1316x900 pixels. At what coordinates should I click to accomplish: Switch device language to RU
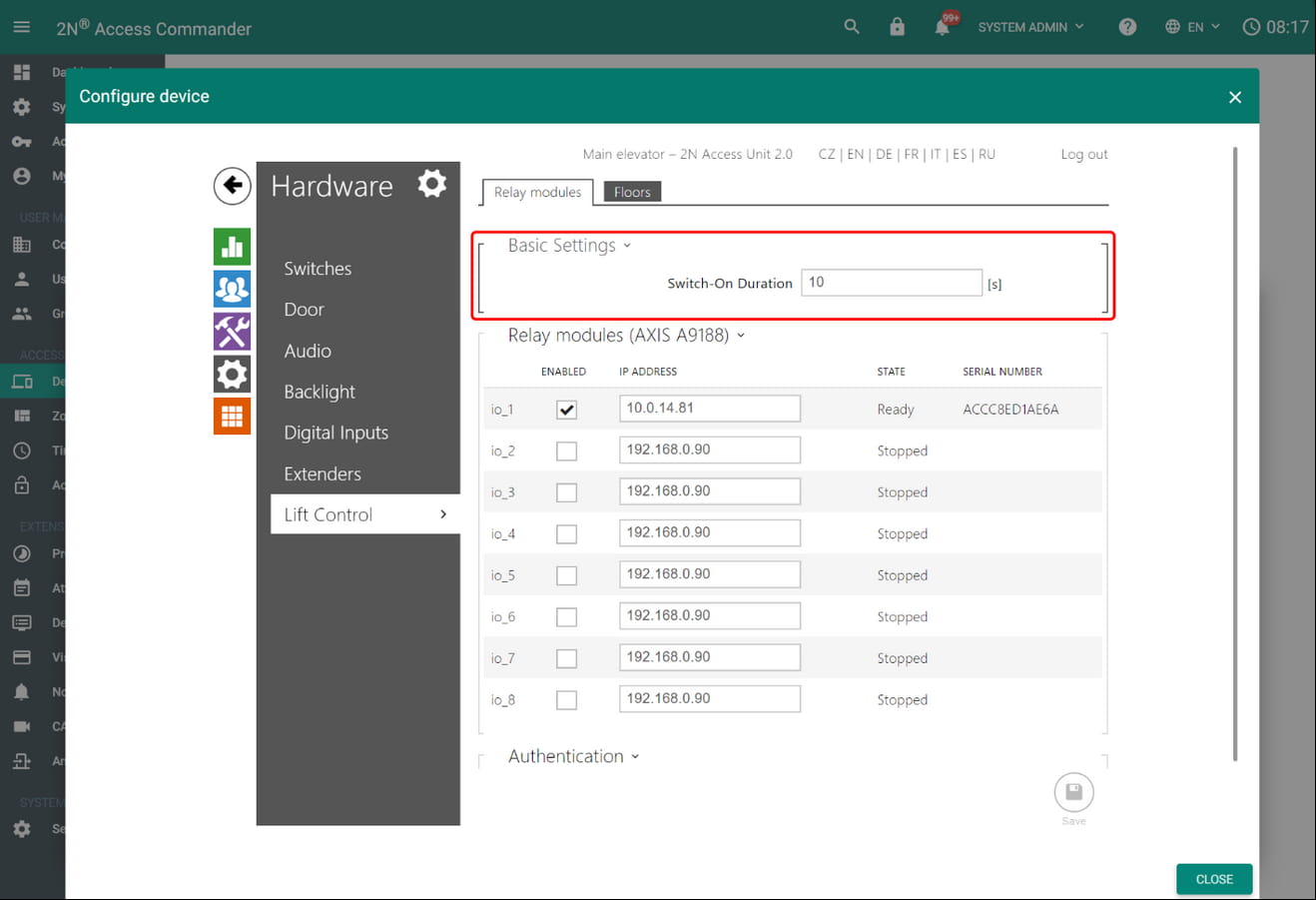tap(987, 154)
